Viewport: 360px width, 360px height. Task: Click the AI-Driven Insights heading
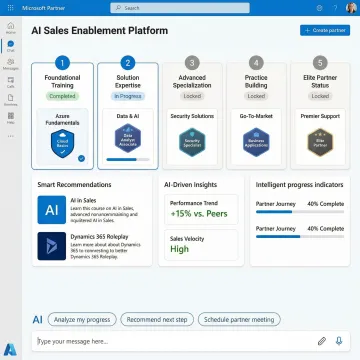click(x=190, y=185)
